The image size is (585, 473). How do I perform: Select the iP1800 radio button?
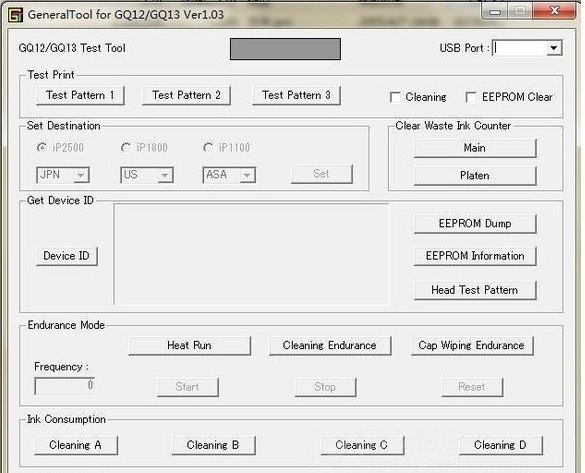pos(126,148)
